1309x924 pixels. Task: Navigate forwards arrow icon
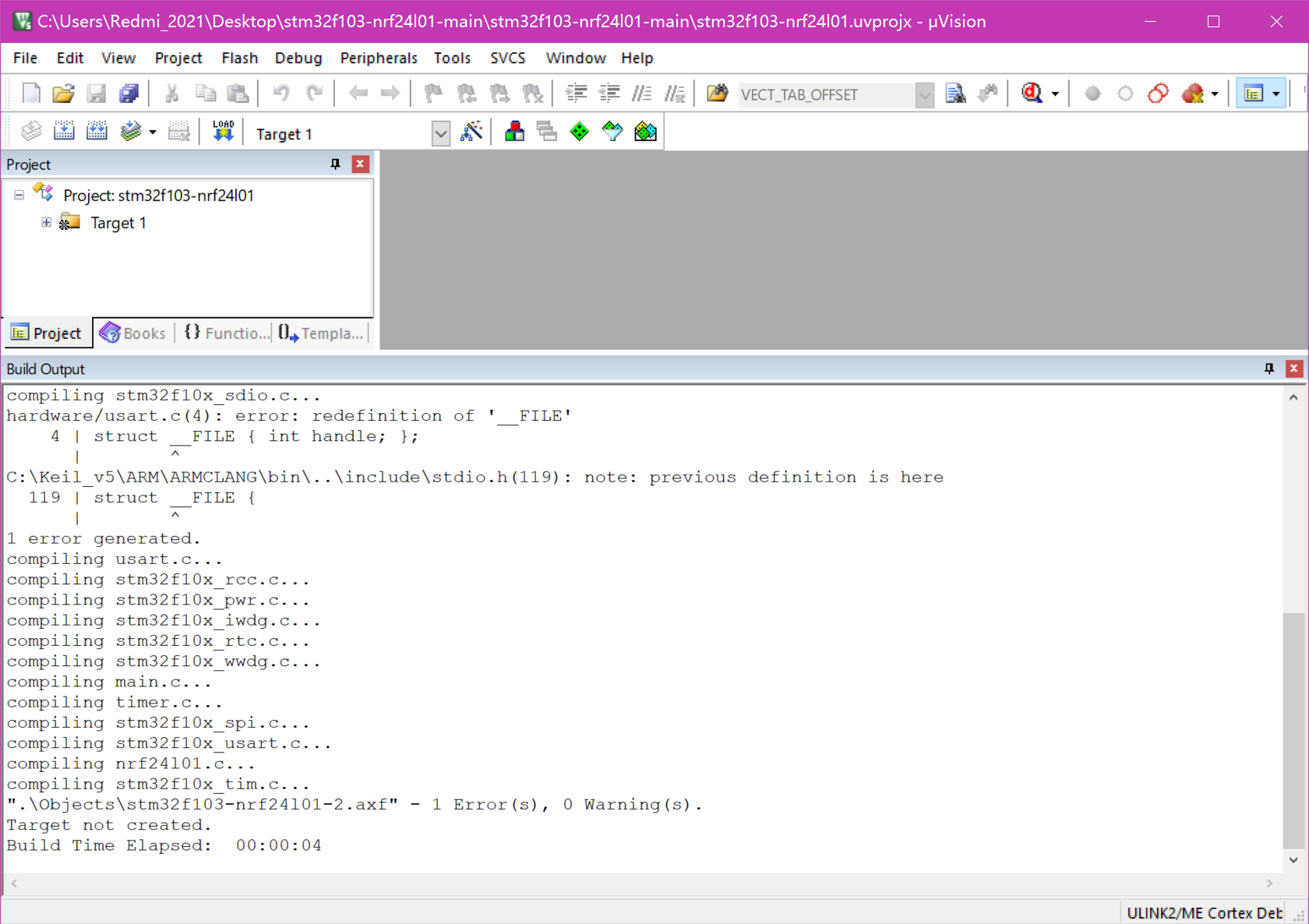[390, 93]
